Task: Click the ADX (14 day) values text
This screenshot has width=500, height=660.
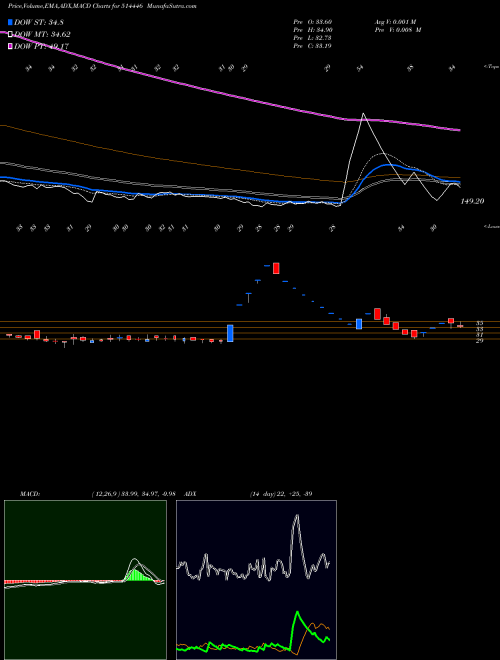Action: click(x=281, y=494)
